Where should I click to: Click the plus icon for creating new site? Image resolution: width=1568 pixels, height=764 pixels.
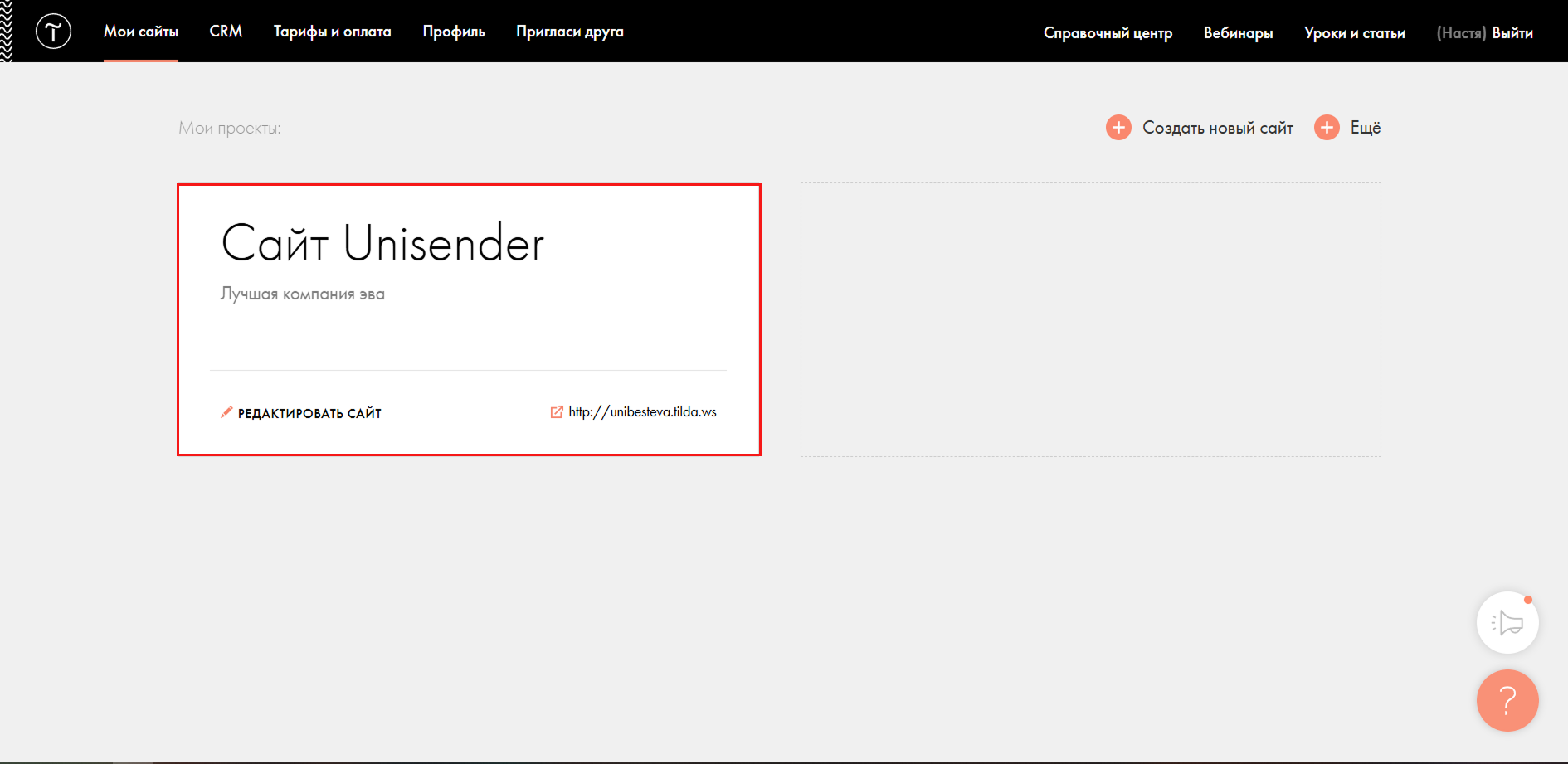tap(1118, 128)
